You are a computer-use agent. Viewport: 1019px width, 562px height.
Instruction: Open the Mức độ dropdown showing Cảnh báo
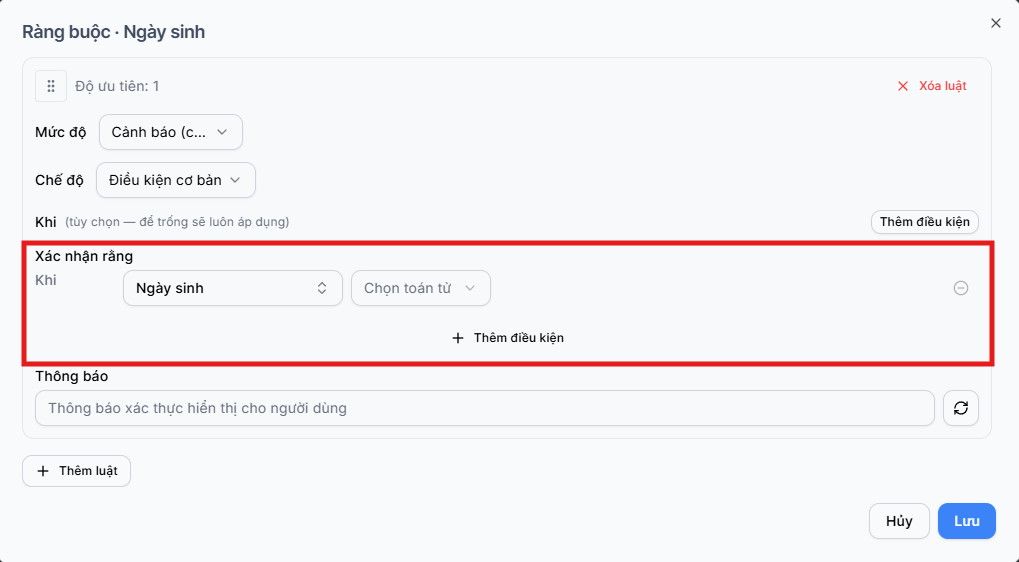pyautogui.click(x=171, y=132)
